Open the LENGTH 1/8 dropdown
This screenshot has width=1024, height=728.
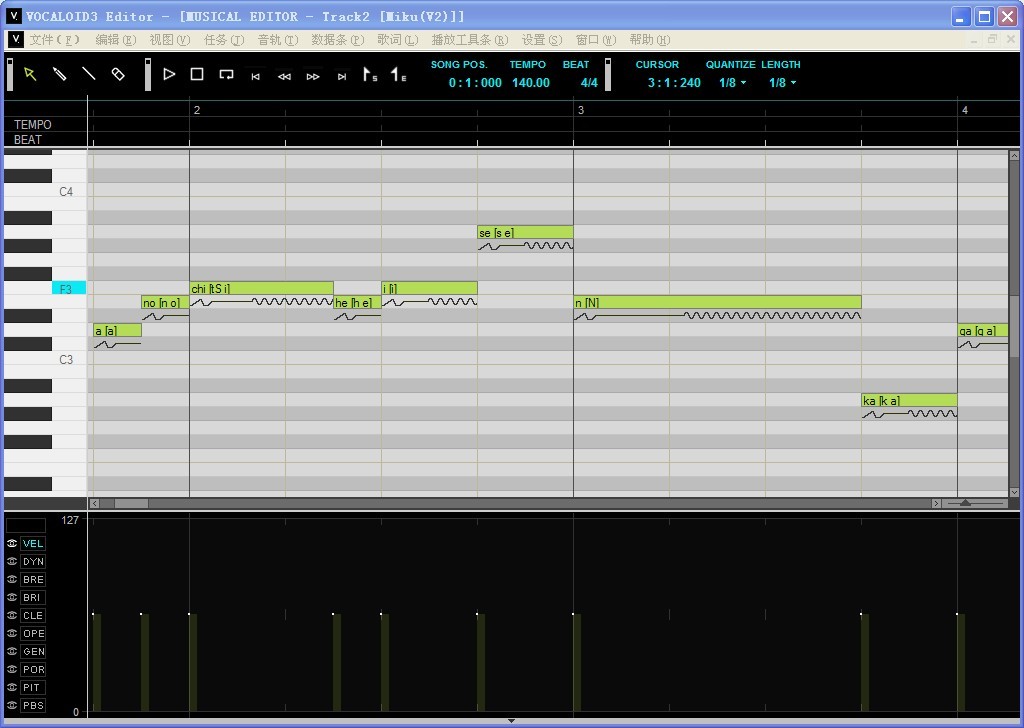[782, 83]
